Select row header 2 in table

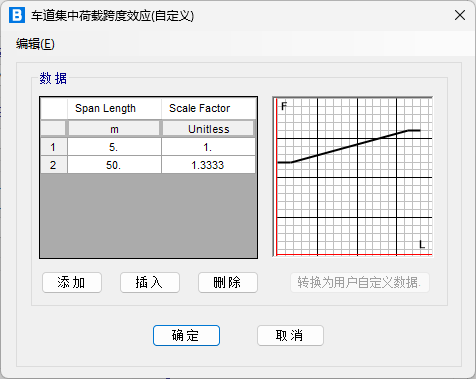(x=54, y=165)
